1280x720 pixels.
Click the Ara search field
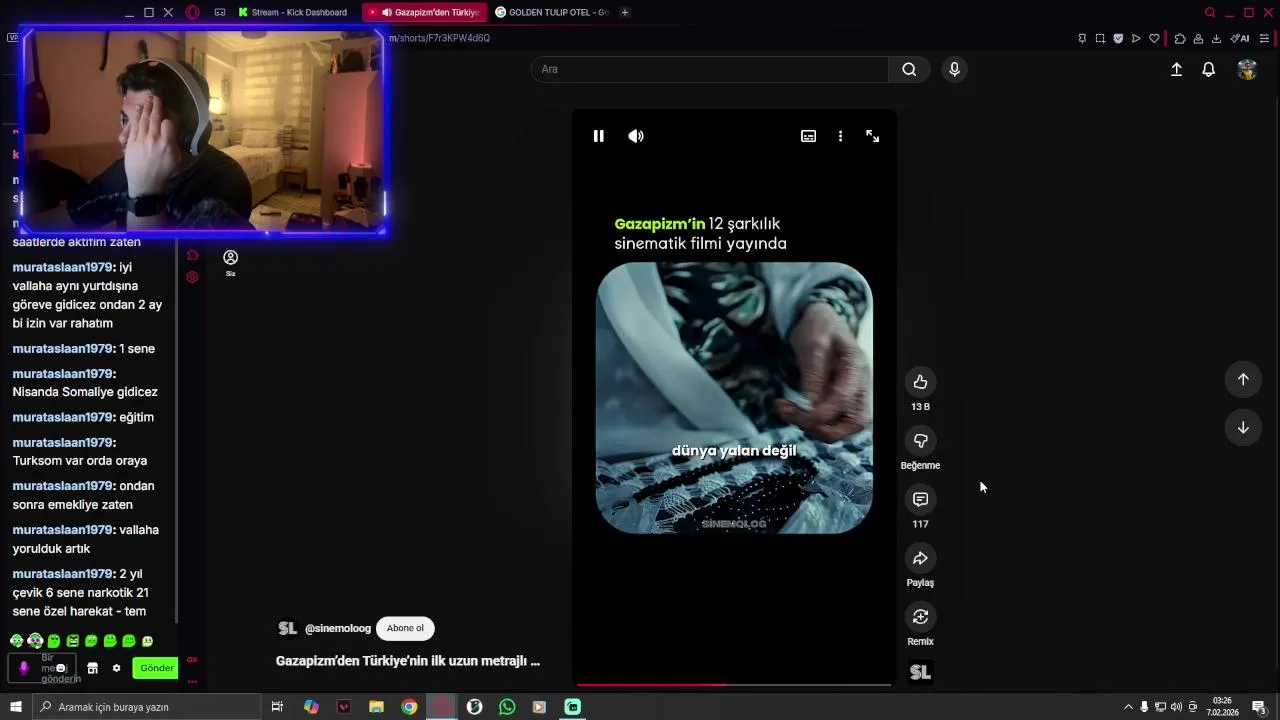tap(709, 69)
